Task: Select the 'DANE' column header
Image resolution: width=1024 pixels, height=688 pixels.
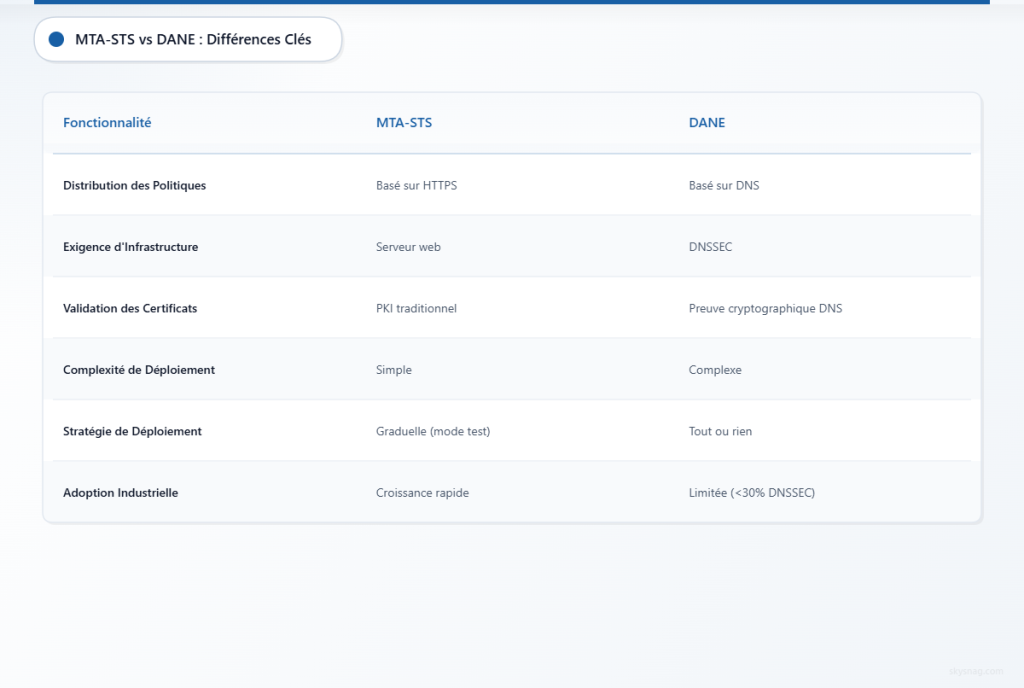Action: click(707, 123)
